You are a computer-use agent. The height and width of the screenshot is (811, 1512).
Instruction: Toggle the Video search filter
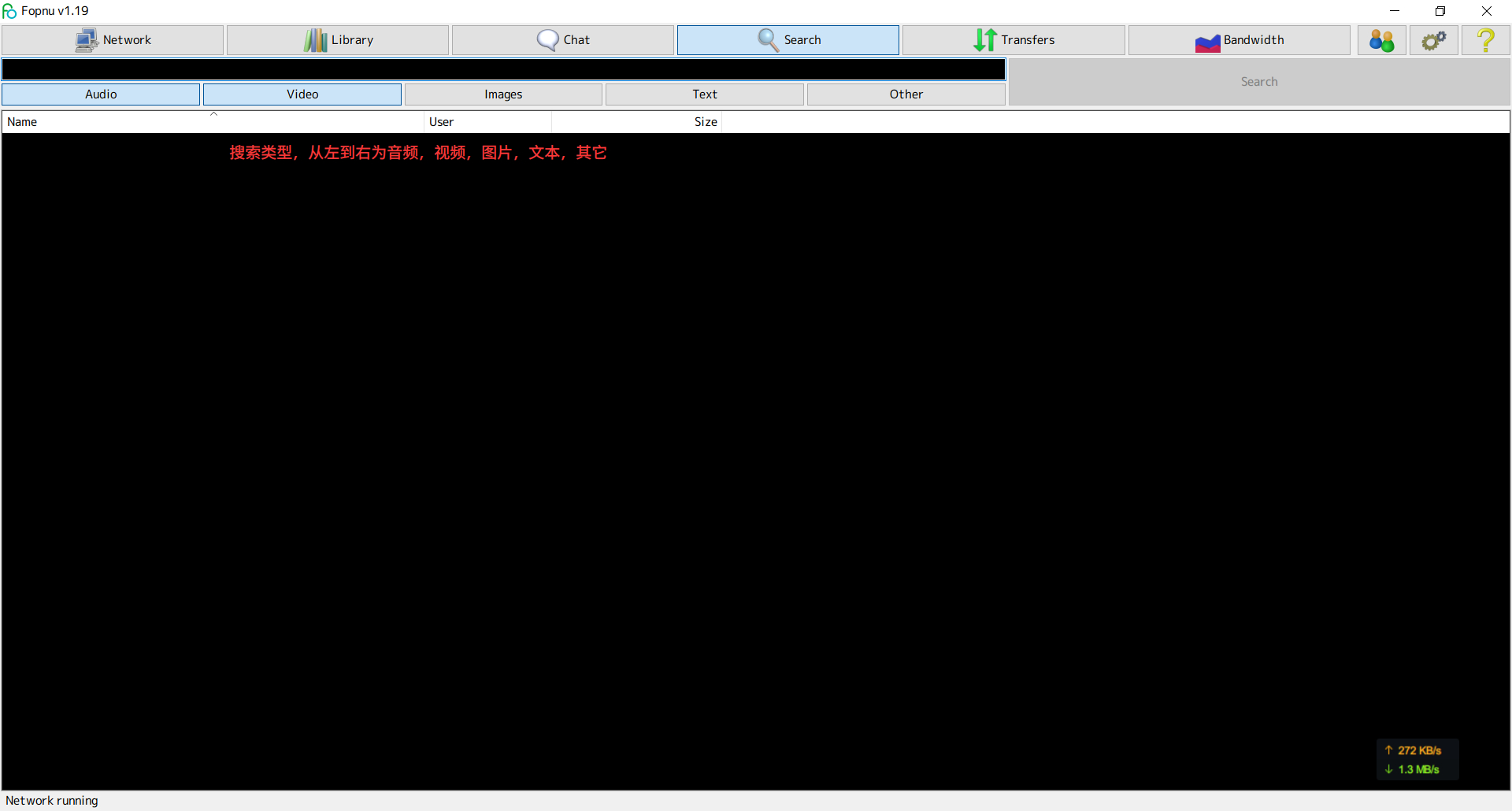(302, 94)
